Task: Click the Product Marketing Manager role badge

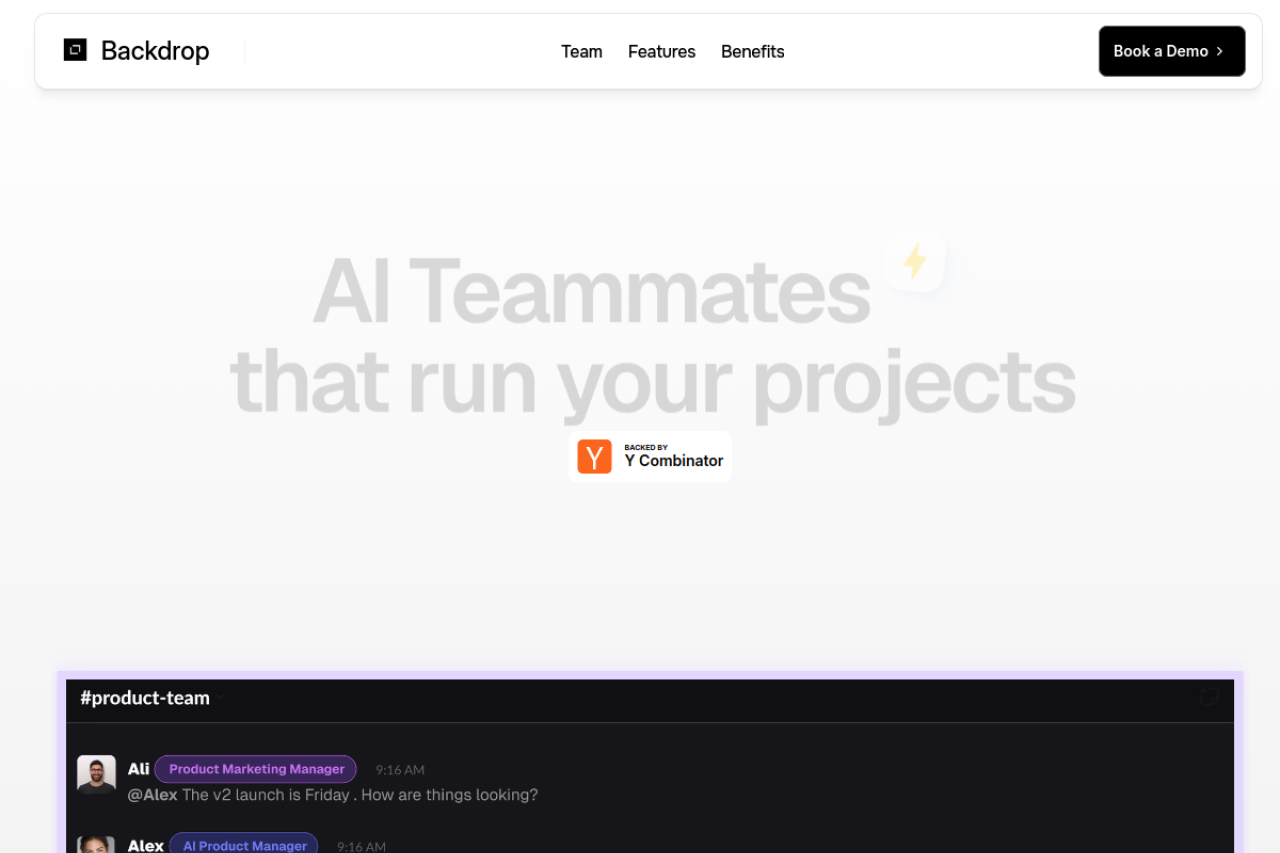Action: 256,769
